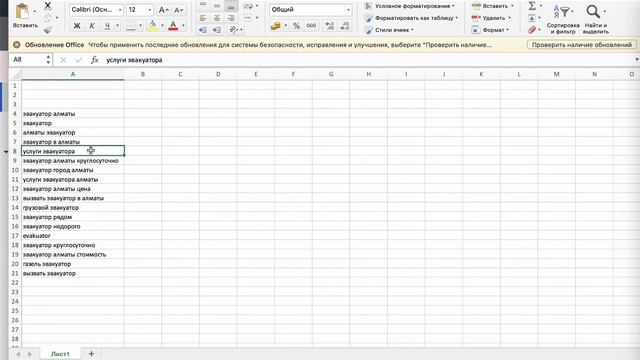Click Проверить наличие обновлений button
The height and width of the screenshot is (360, 640).
click(582, 45)
